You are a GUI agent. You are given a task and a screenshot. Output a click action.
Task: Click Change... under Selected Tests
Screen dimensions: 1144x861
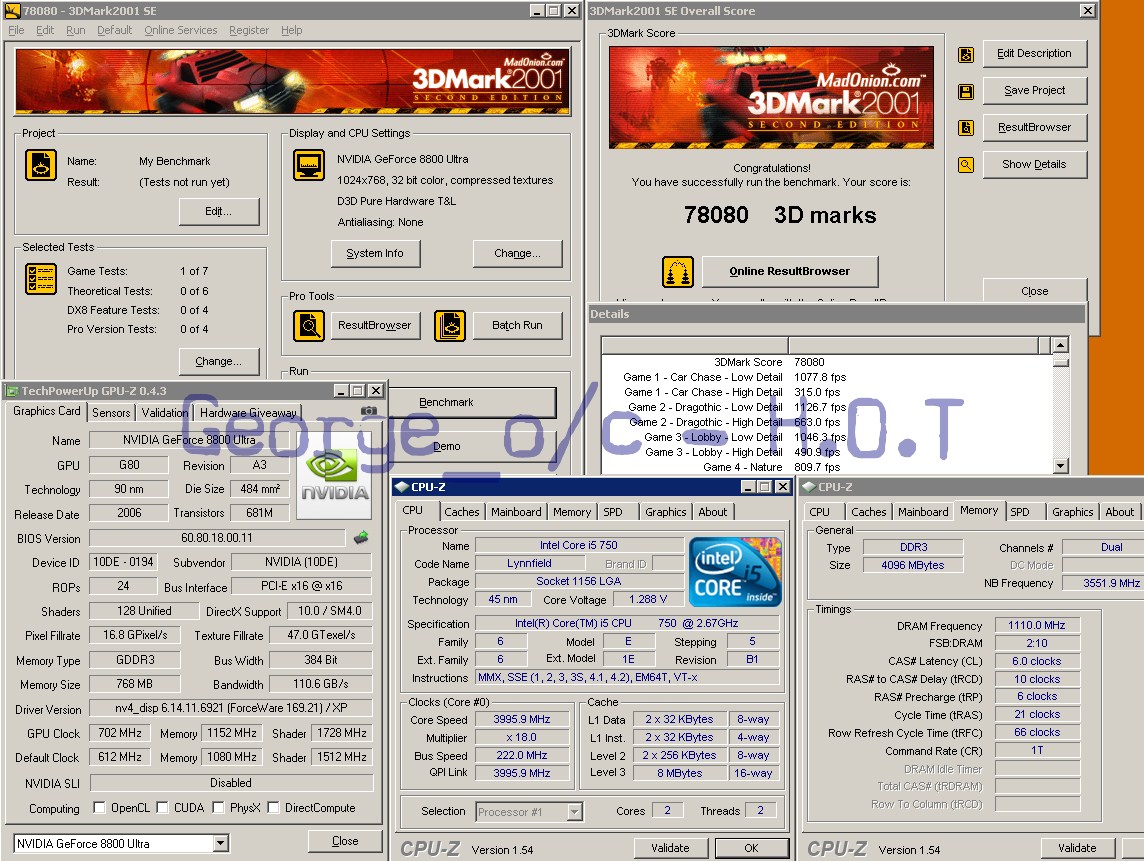219,361
